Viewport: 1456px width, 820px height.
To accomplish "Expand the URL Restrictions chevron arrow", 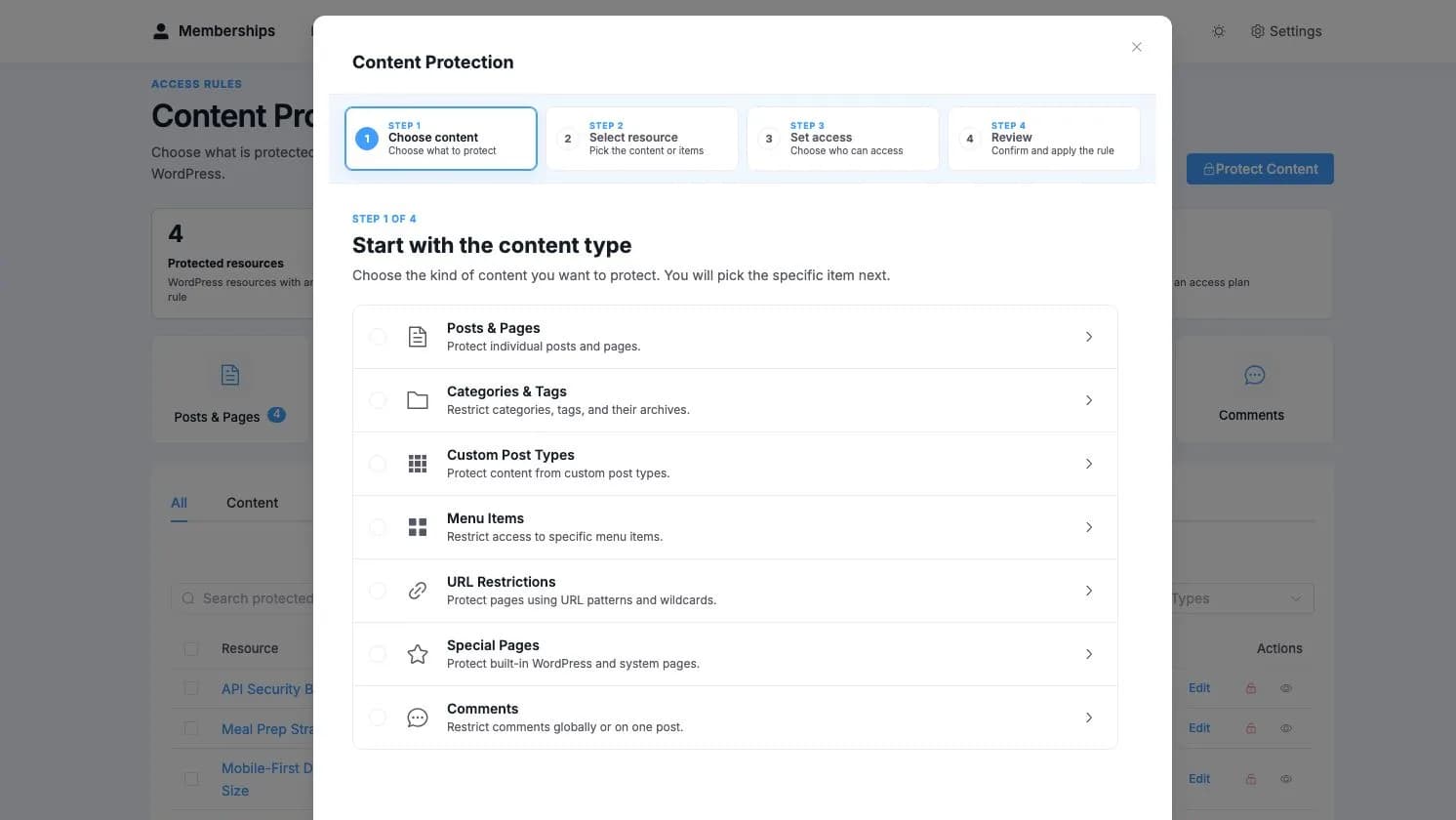I will click(x=1089, y=591).
